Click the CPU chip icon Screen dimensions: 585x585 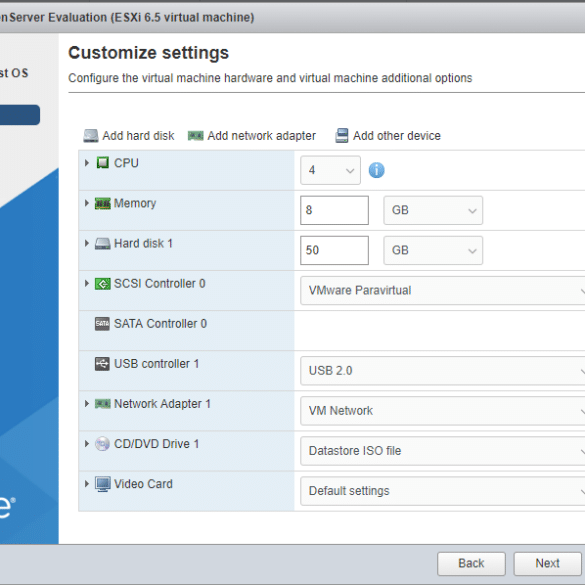[x=103, y=163]
